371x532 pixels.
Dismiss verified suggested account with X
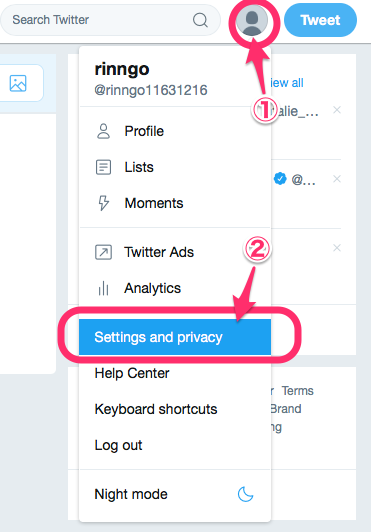pos(337,179)
